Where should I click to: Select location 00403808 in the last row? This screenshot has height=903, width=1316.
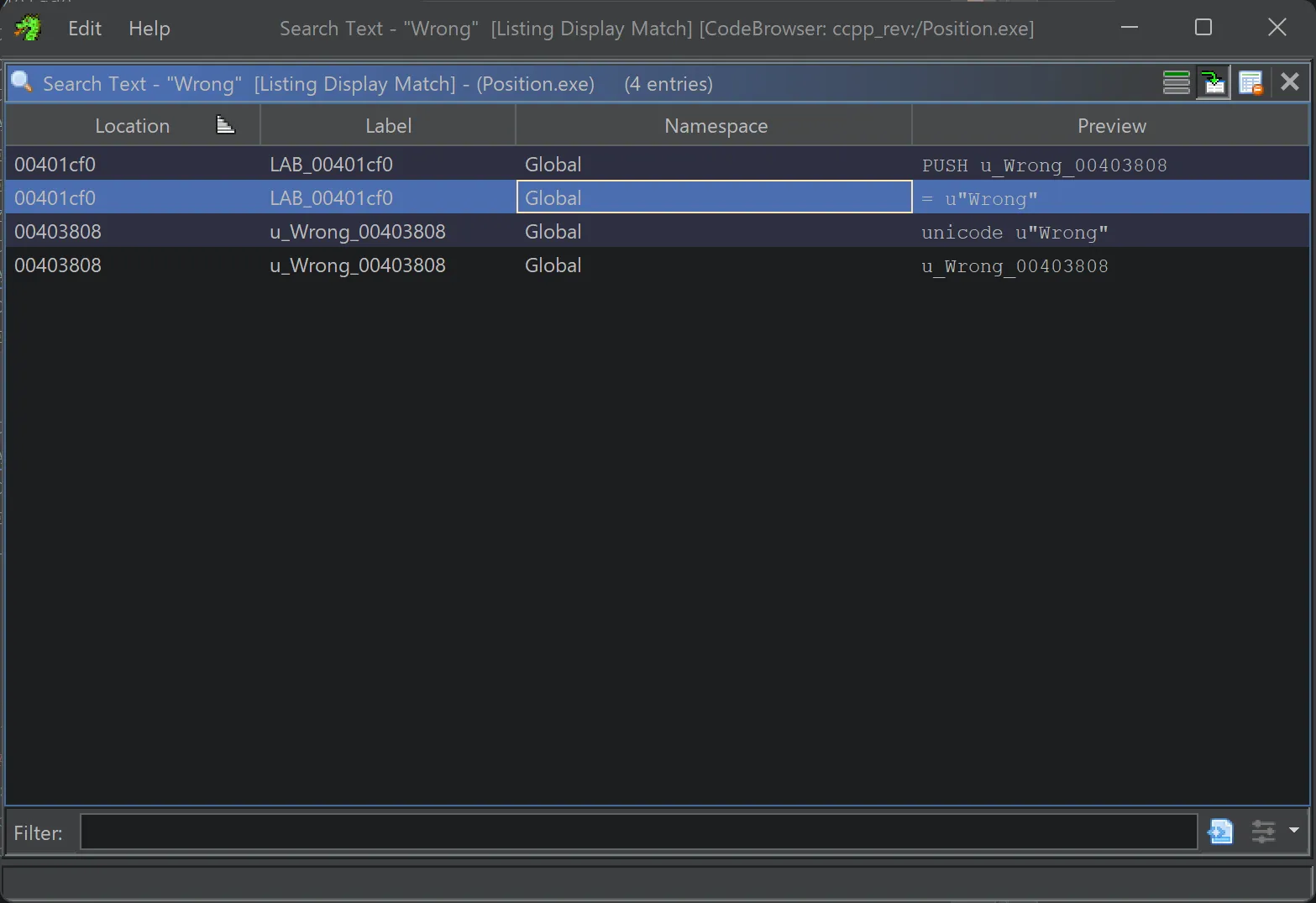tap(57, 265)
